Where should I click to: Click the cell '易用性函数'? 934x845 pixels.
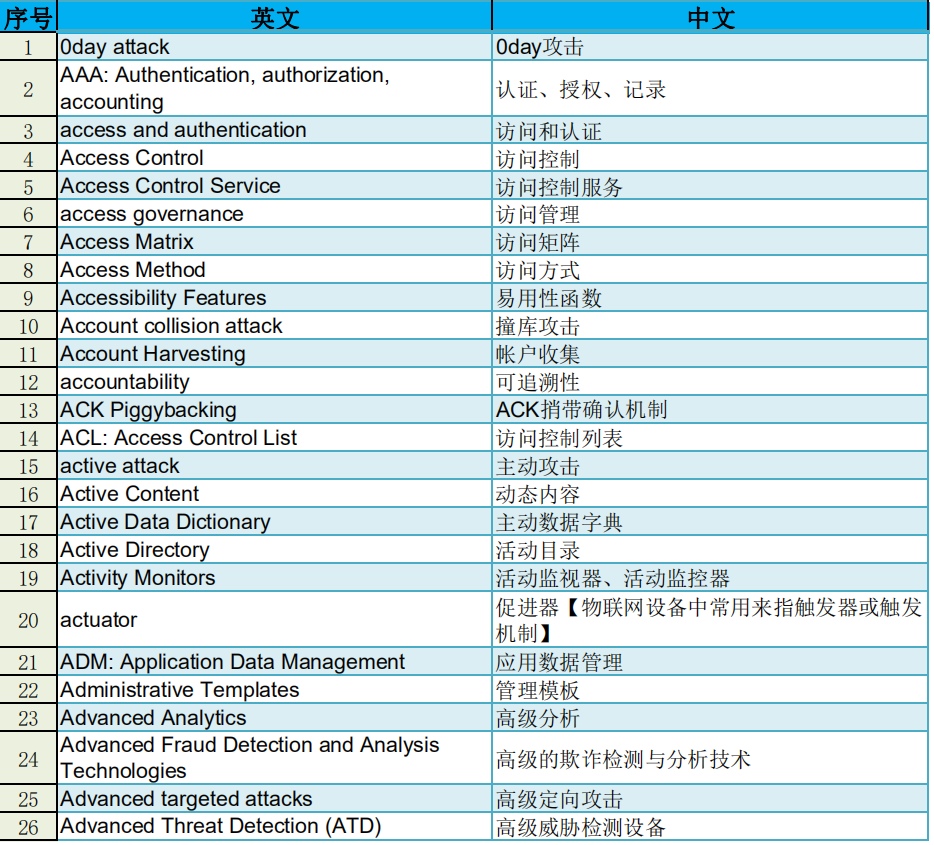tap(710, 298)
